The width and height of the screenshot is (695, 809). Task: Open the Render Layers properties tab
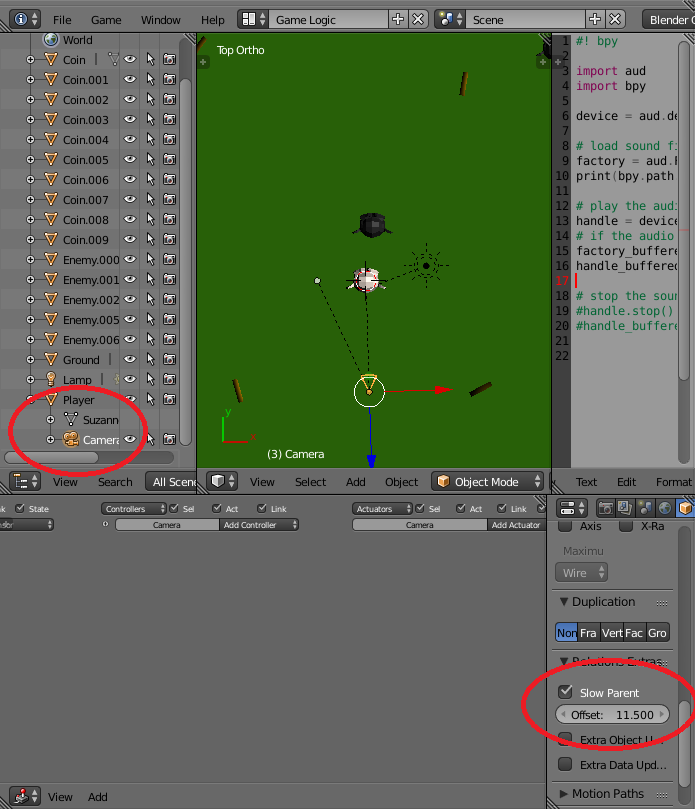click(625, 508)
